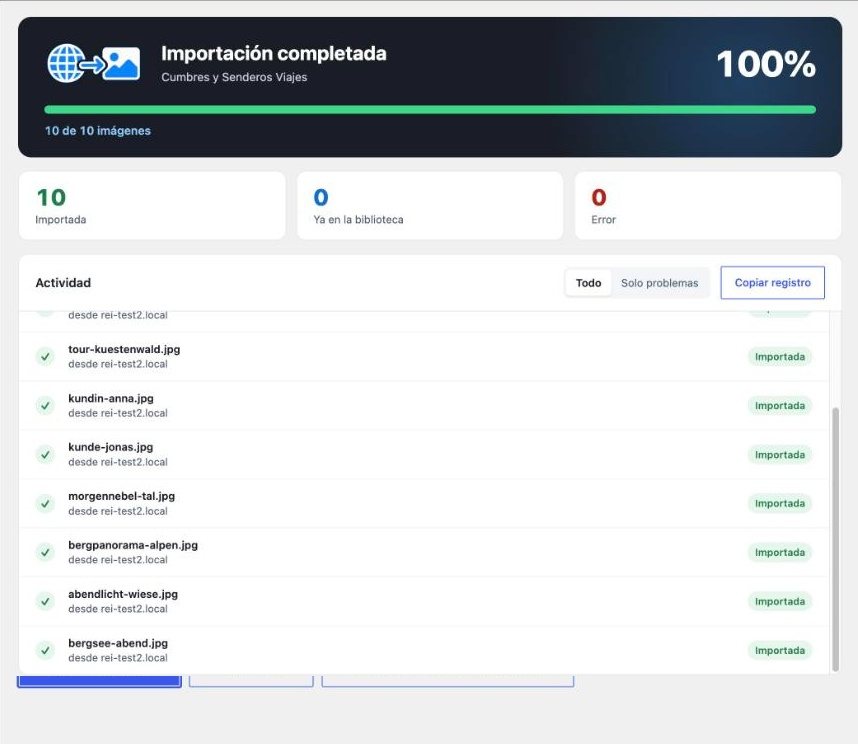
Task: Click the activity list vertical scrollbar
Action: click(x=835, y=539)
